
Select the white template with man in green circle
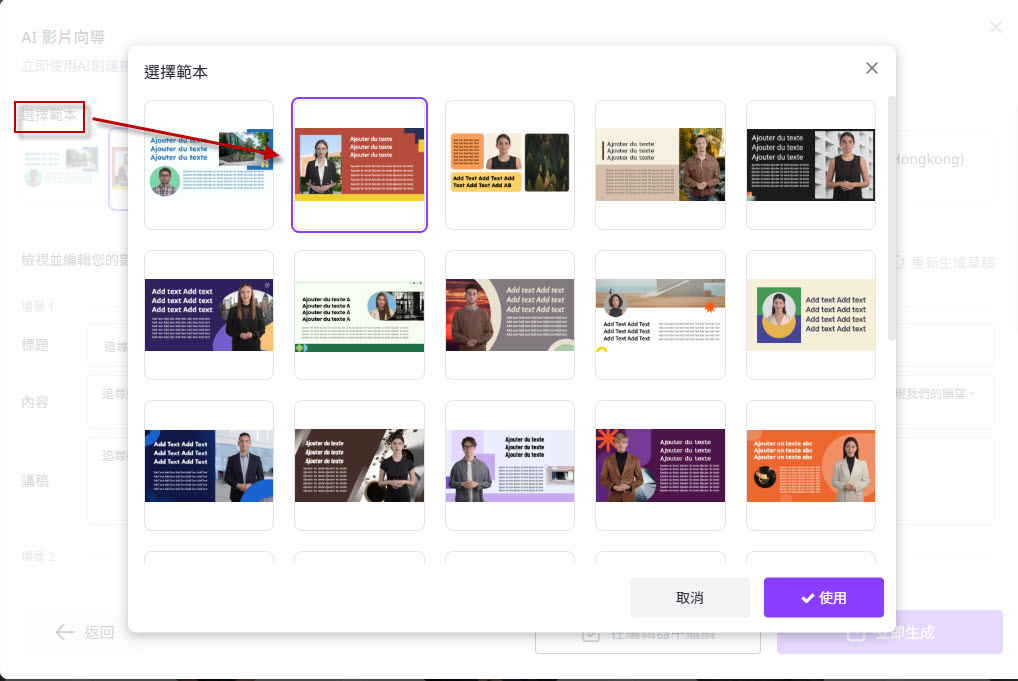(209, 165)
